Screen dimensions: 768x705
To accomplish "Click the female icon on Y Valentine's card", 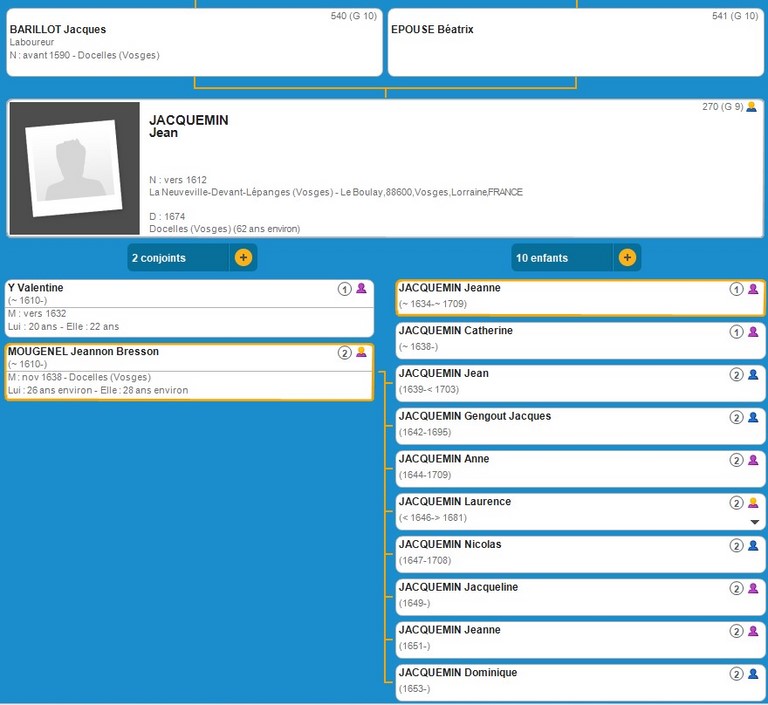I will 362,289.
